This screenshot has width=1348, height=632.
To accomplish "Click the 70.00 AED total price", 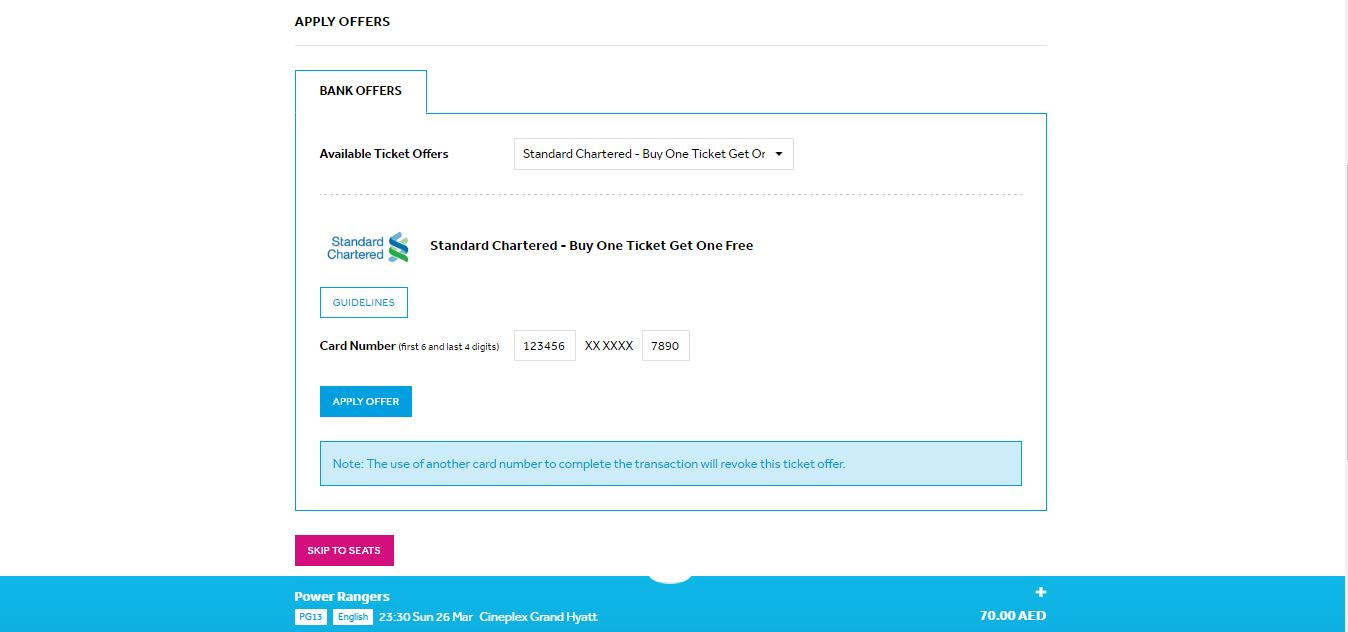I will tap(1013, 616).
